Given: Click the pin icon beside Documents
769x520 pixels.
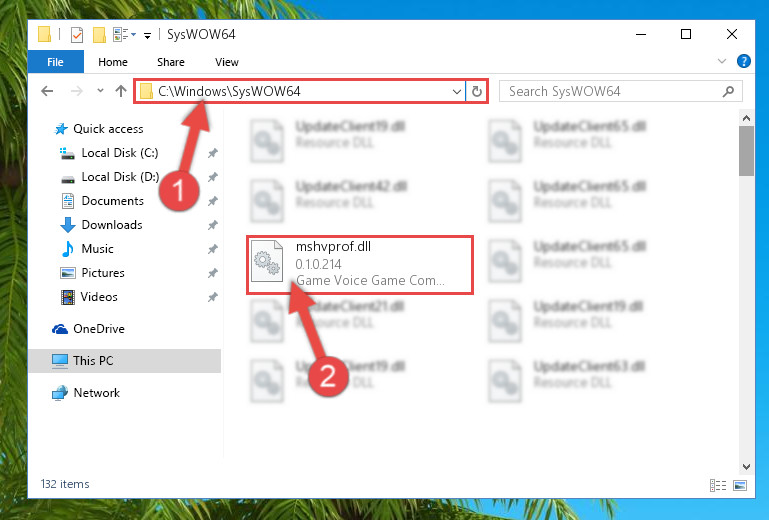Looking at the screenshot, I should (212, 201).
